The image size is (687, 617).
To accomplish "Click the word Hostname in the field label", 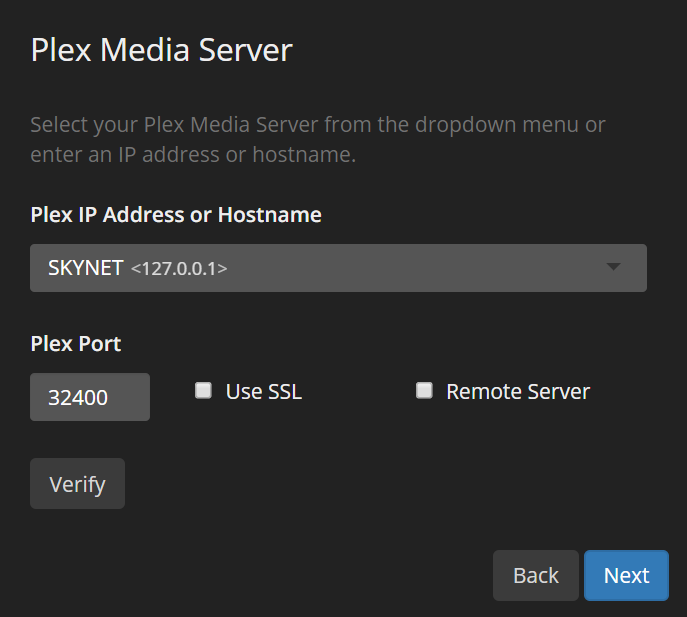I will point(270,214).
